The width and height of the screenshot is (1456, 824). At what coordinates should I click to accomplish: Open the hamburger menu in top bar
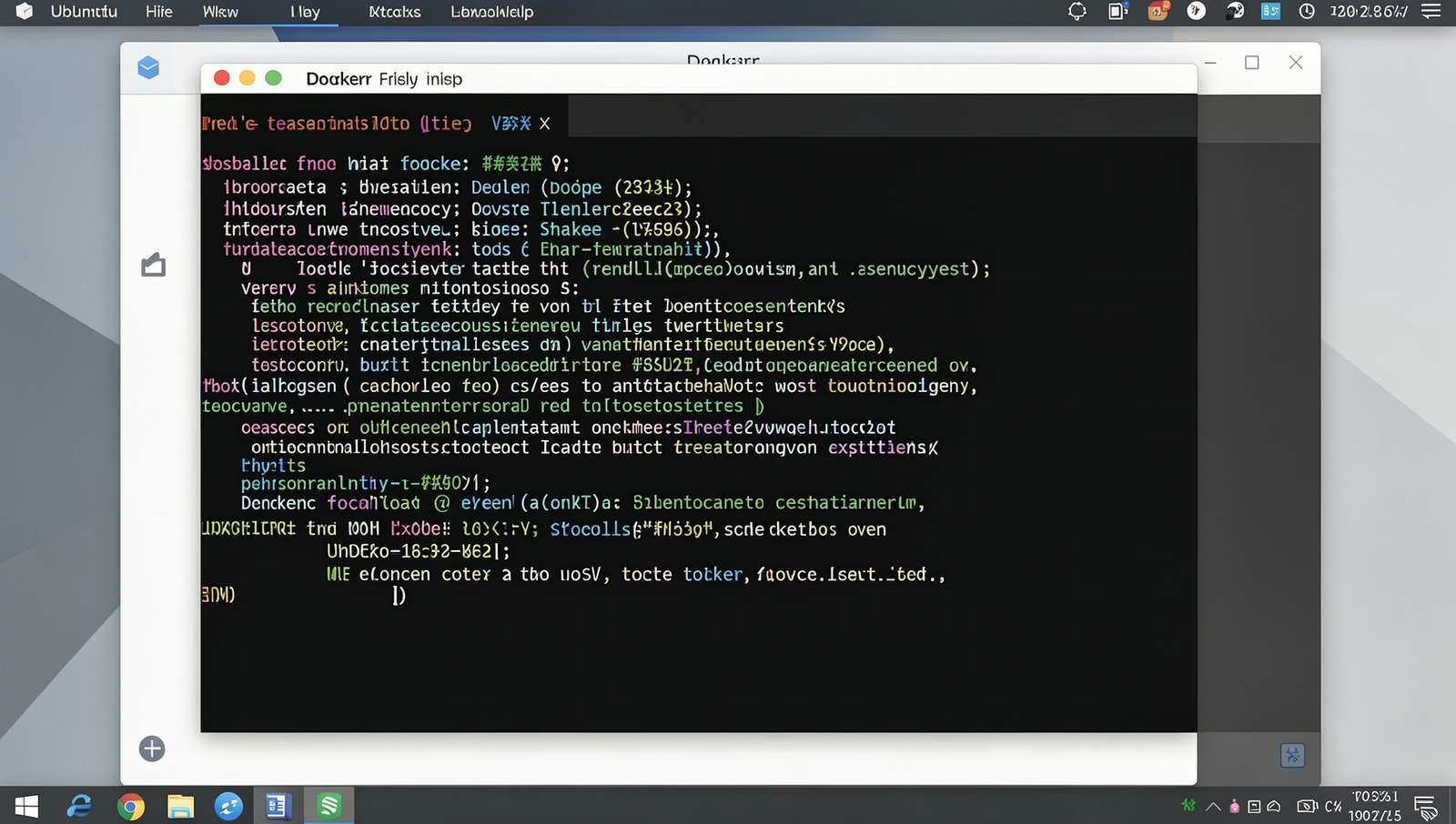(1431, 12)
